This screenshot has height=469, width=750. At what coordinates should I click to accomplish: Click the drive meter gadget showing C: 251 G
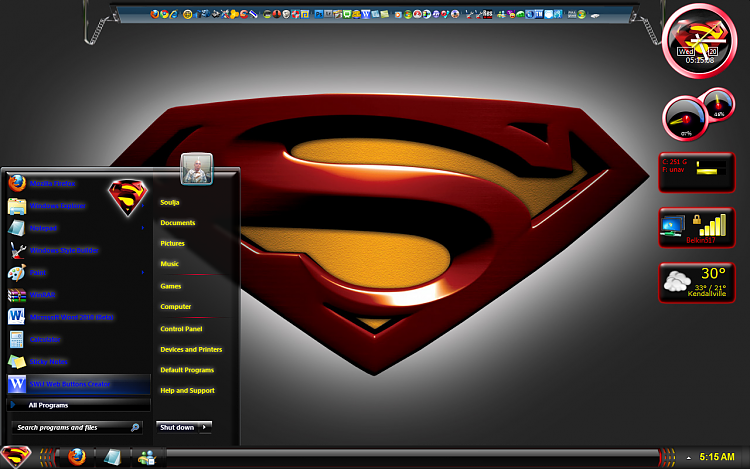point(696,173)
